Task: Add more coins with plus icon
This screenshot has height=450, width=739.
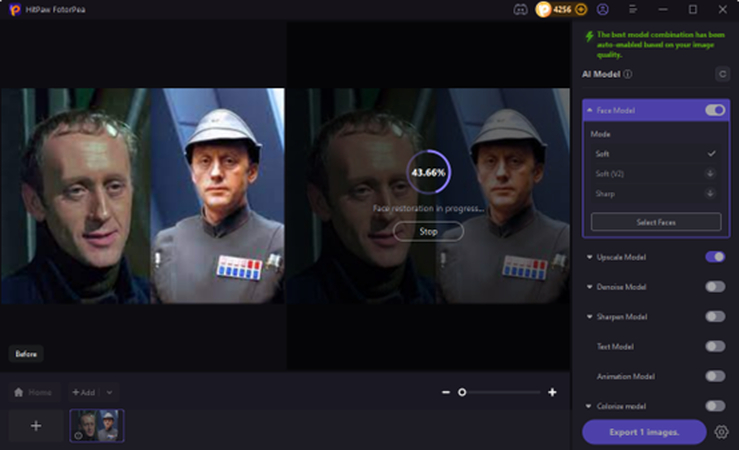Action: coord(581,9)
